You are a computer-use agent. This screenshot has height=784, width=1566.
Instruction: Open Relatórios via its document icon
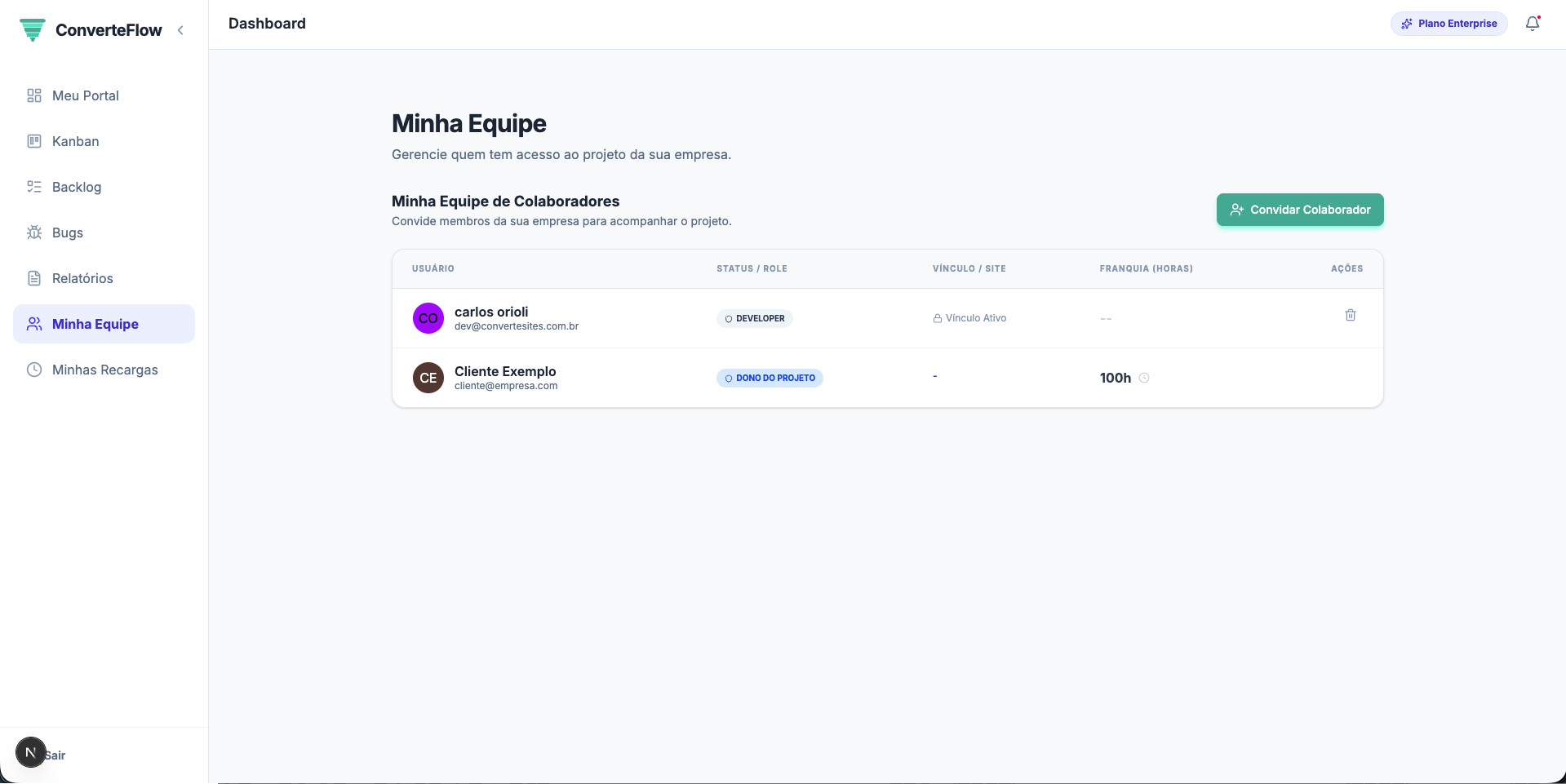point(33,277)
